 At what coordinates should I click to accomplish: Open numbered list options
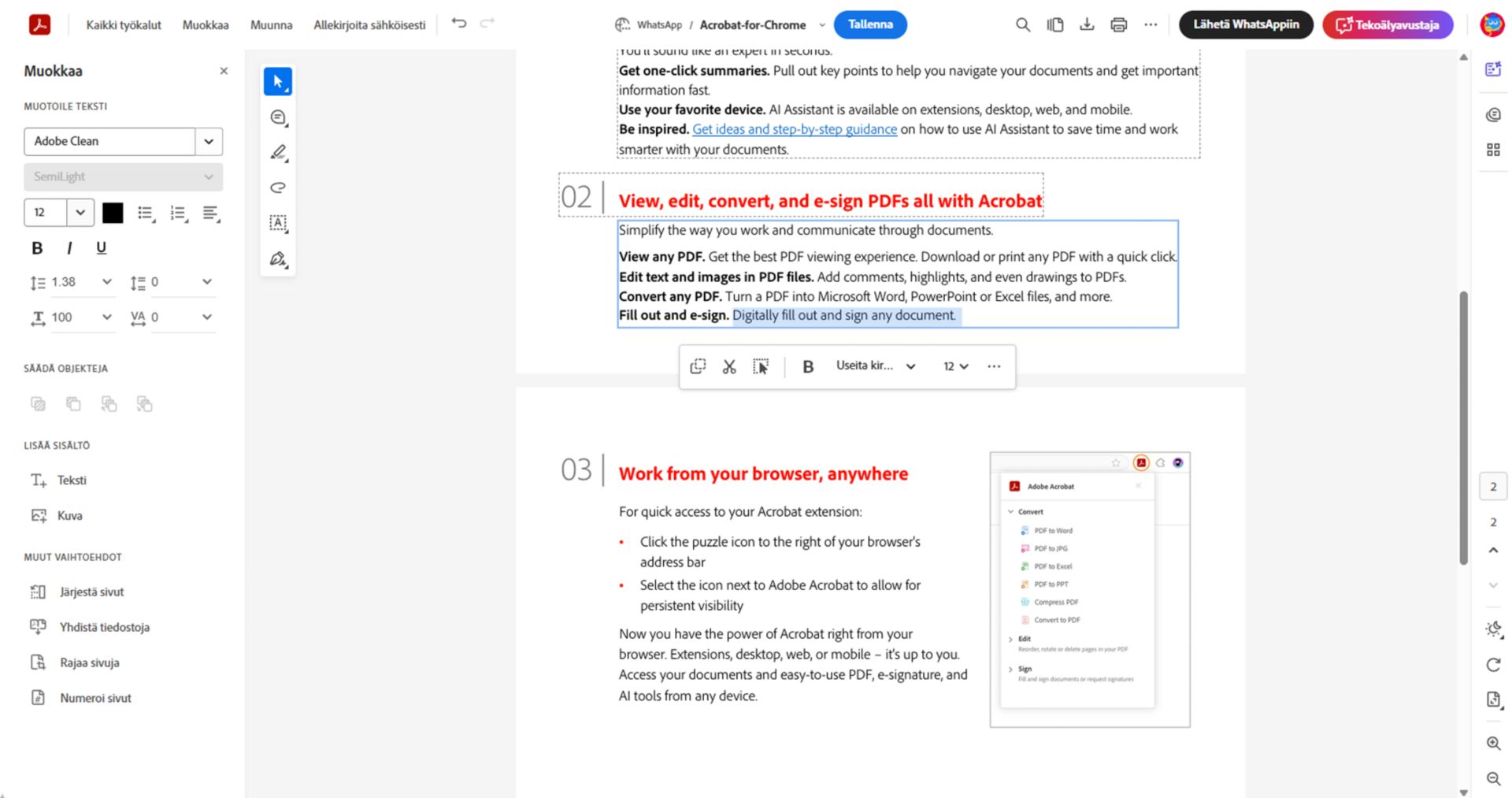click(x=179, y=213)
